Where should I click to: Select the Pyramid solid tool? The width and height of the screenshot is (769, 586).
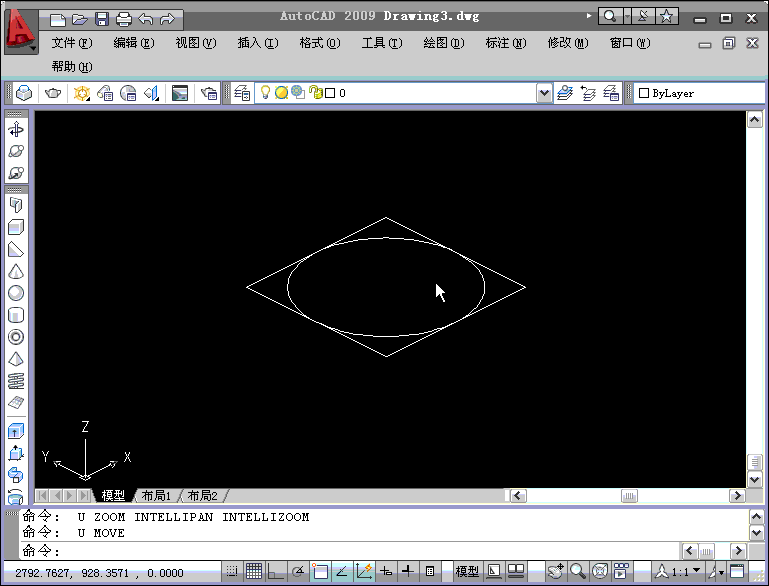point(16,359)
